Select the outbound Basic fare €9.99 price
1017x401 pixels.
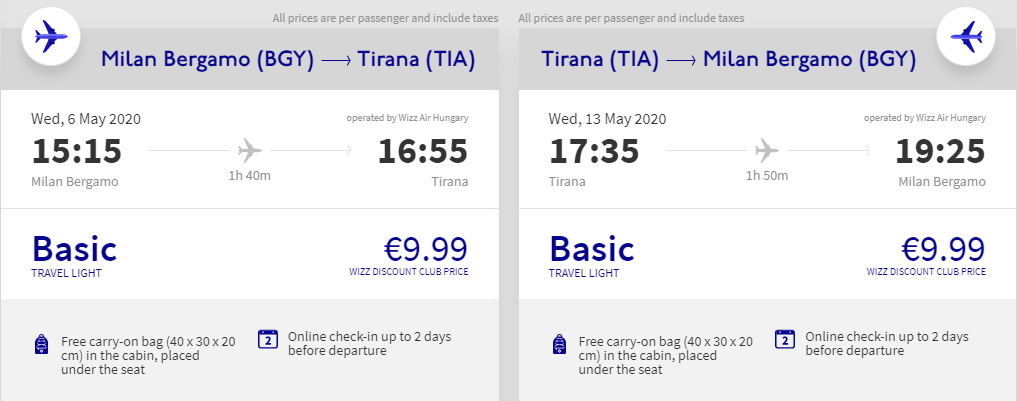(426, 248)
